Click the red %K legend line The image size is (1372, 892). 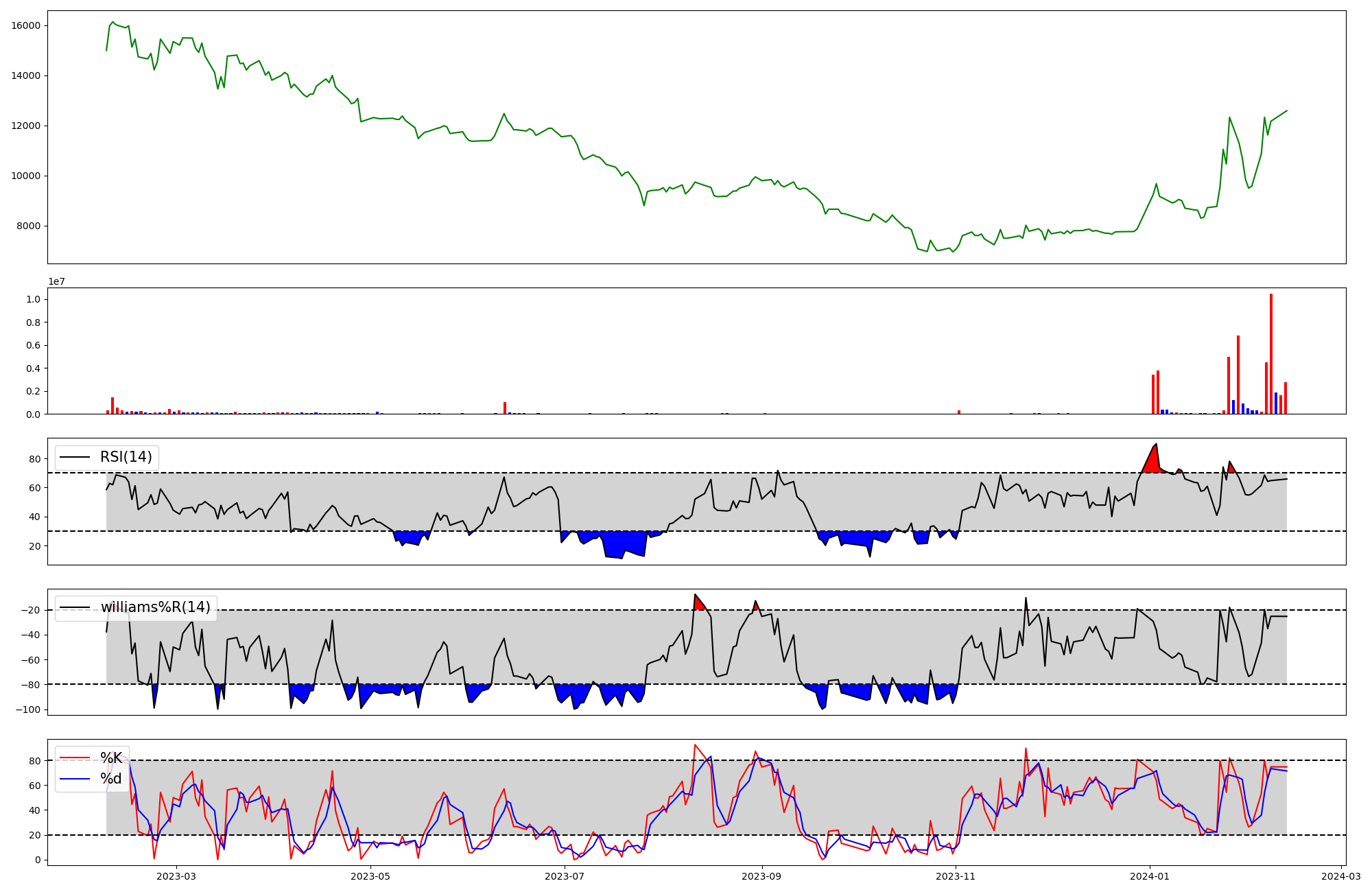75,758
